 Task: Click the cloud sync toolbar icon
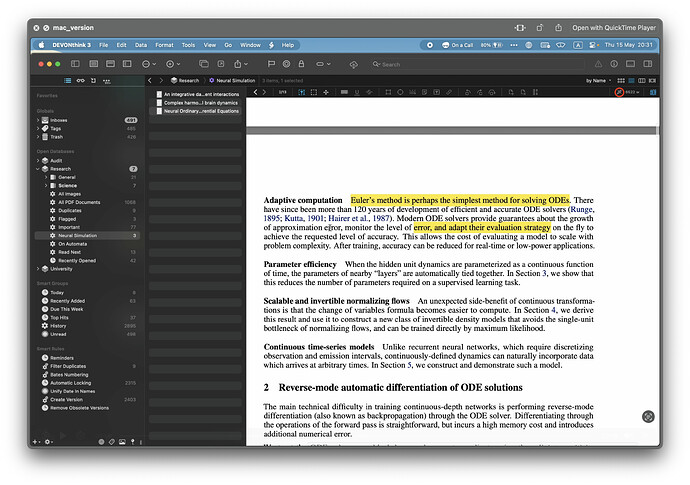353,64
